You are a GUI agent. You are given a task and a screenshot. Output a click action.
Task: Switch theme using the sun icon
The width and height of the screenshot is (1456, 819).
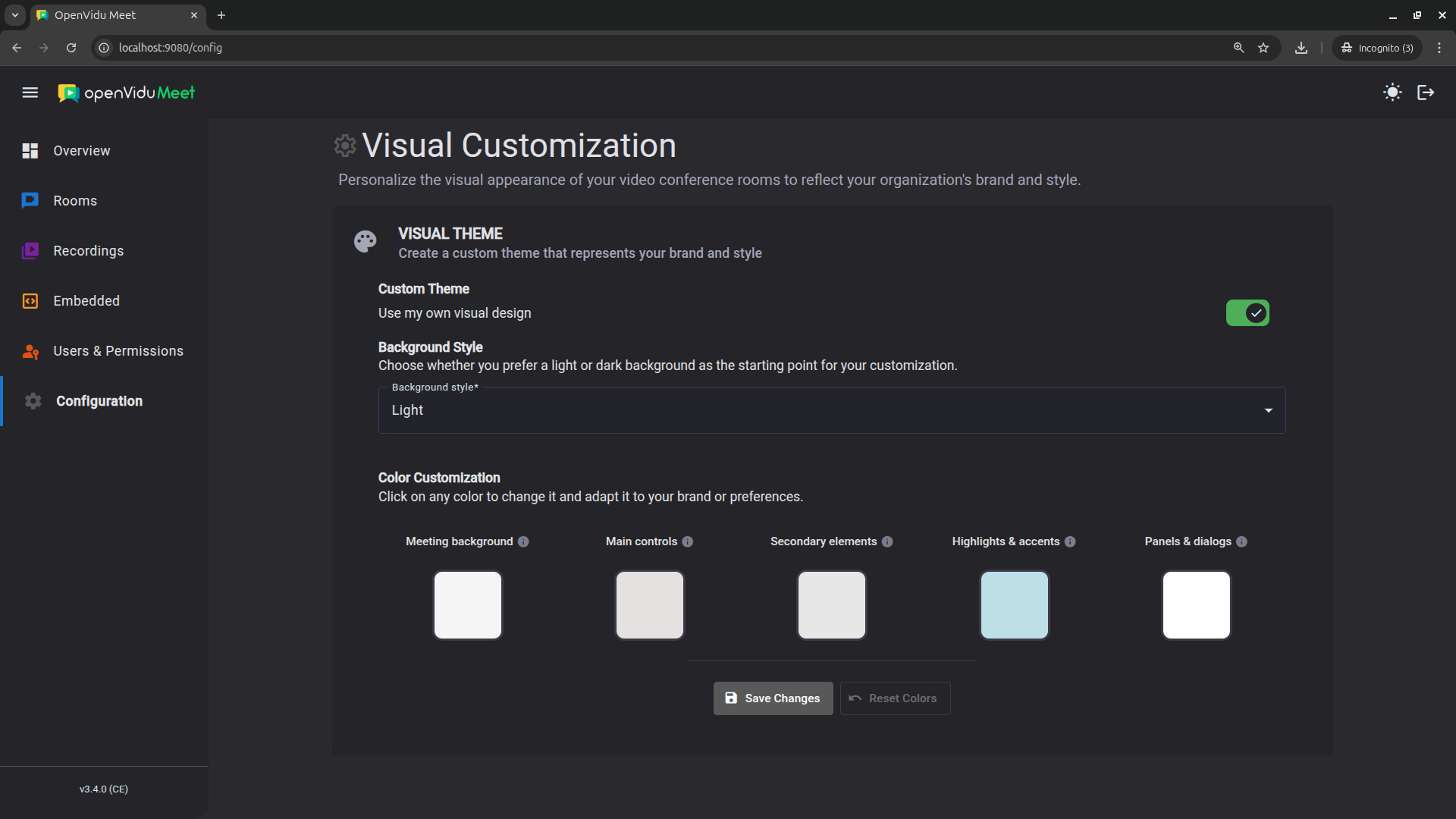click(1392, 93)
